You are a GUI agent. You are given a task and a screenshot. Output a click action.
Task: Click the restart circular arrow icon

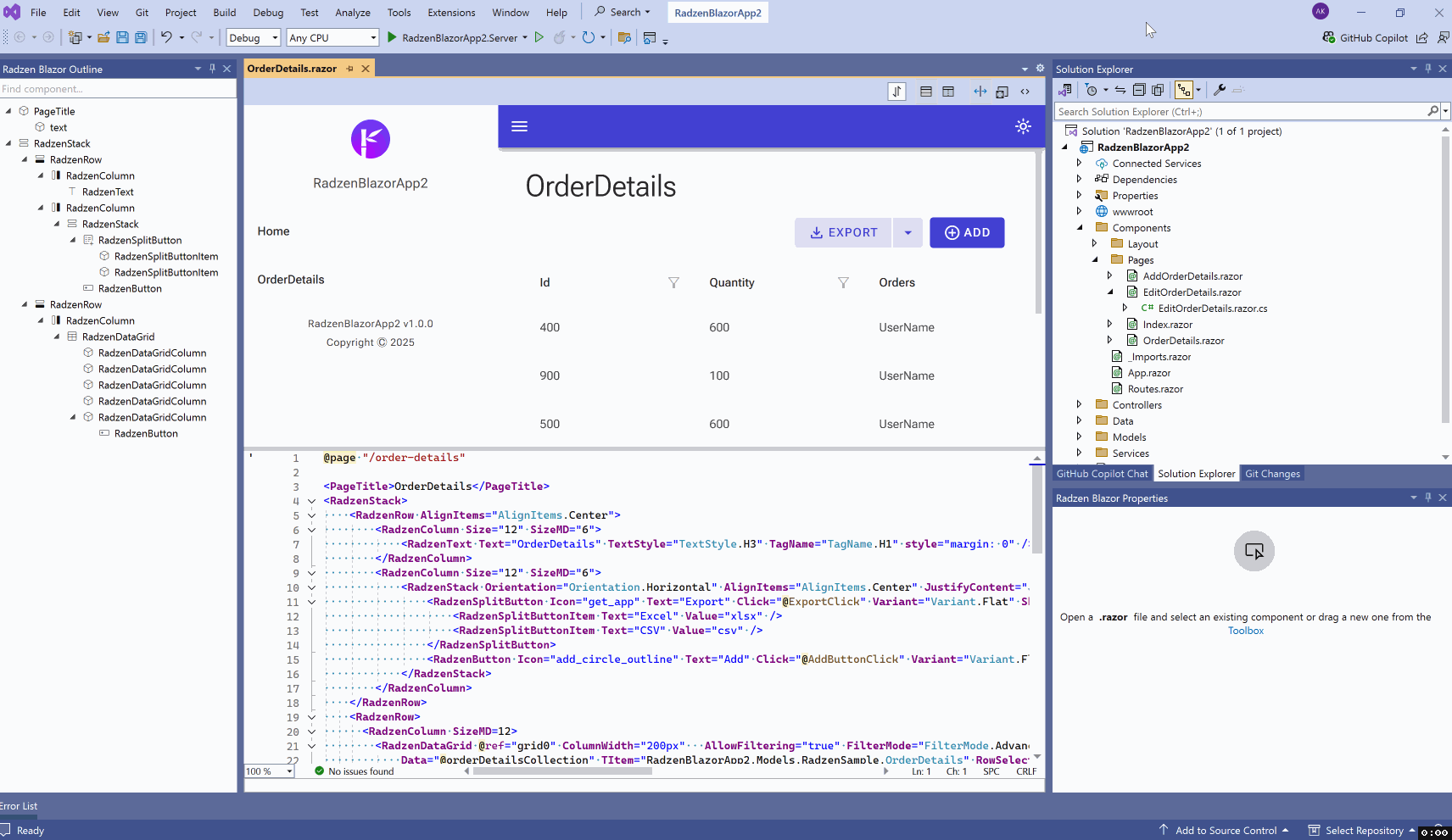(x=589, y=37)
